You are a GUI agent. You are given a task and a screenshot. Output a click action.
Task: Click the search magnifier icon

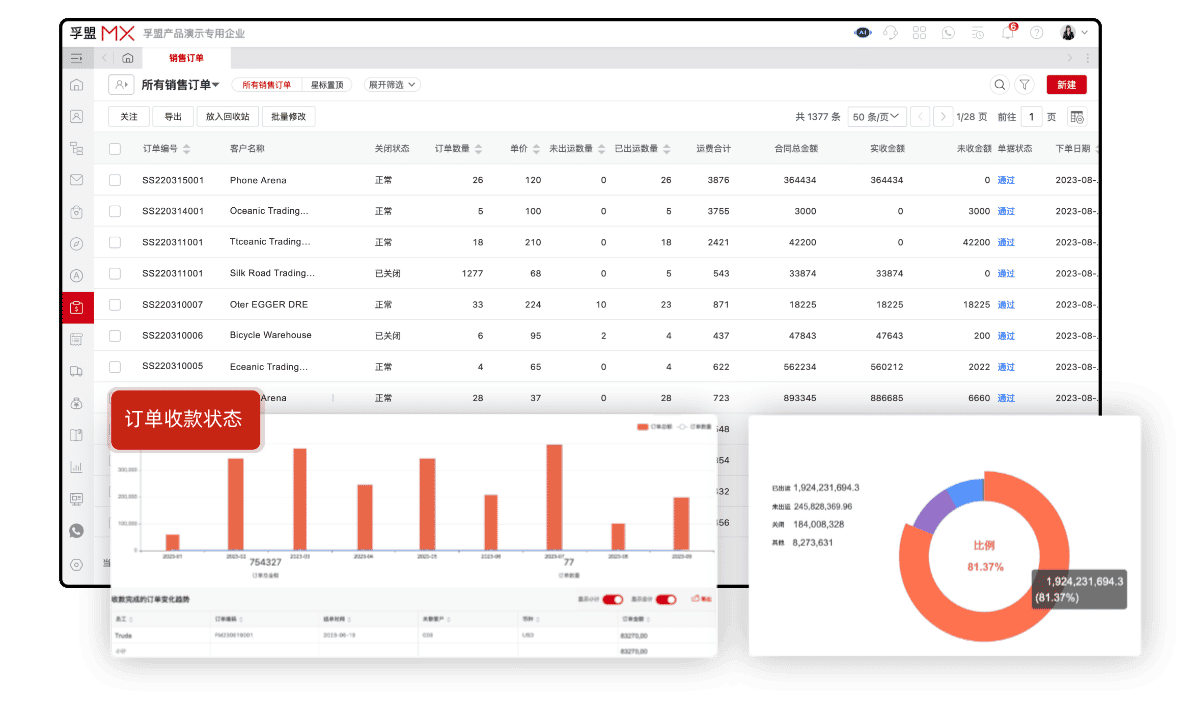click(x=999, y=85)
